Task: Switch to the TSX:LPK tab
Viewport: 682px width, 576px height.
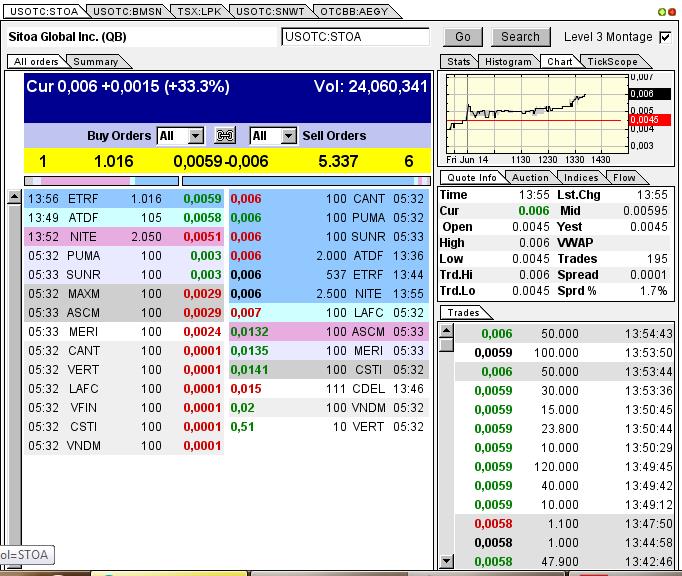Action: (x=199, y=11)
